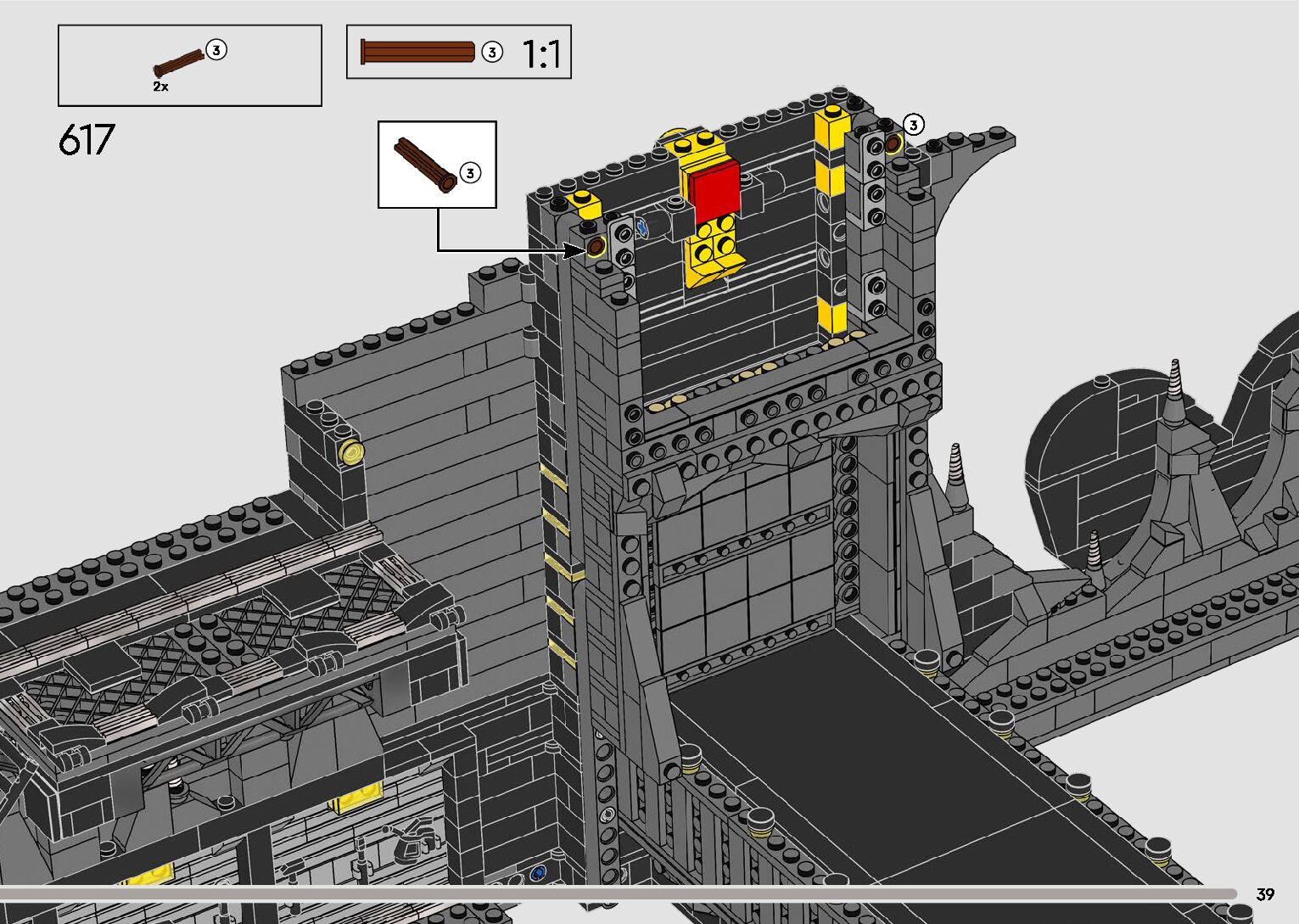Click step number 617
This screenshot has height=924, width=1299.
pyautogui.click(x=87, y=140)
